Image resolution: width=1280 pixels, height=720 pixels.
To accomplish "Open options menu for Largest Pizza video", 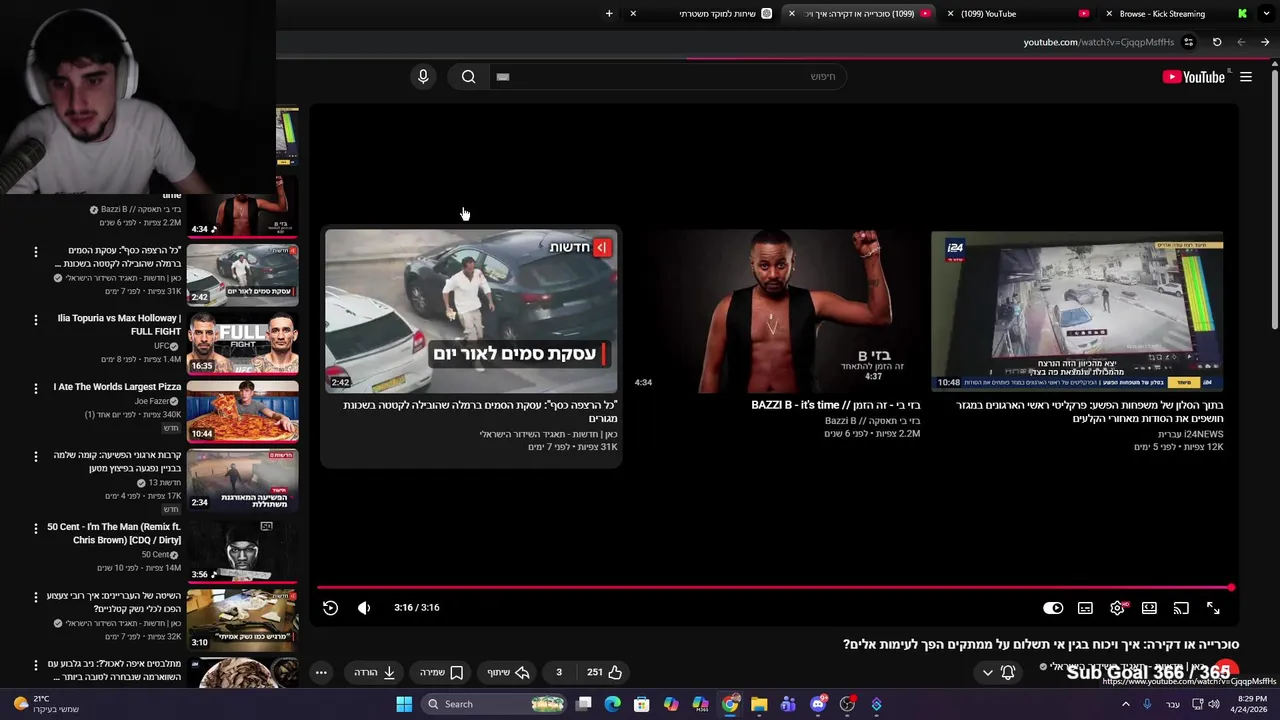I will pyautogui.click(x=35, y=388).
